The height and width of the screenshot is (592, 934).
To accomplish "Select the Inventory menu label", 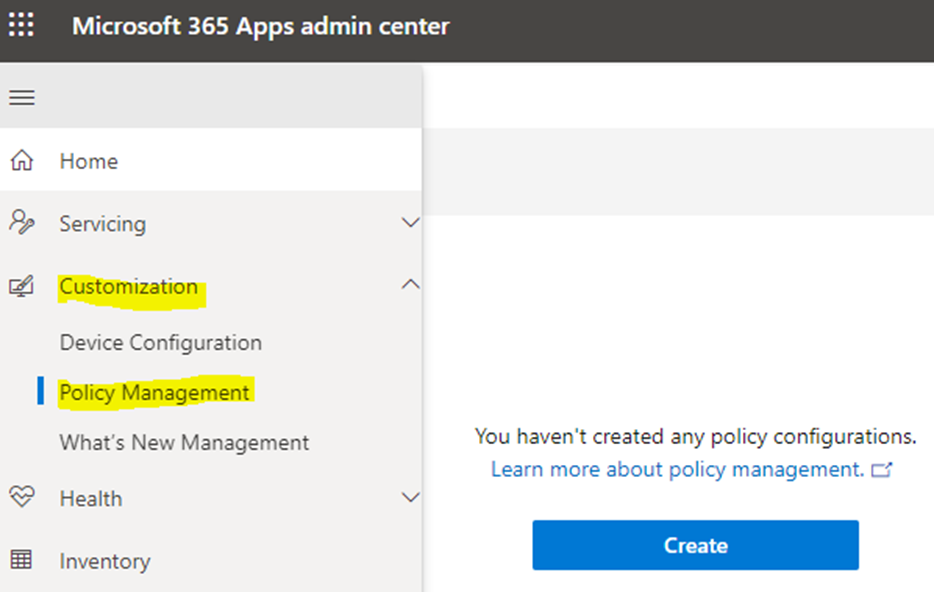I will point(104,561).
